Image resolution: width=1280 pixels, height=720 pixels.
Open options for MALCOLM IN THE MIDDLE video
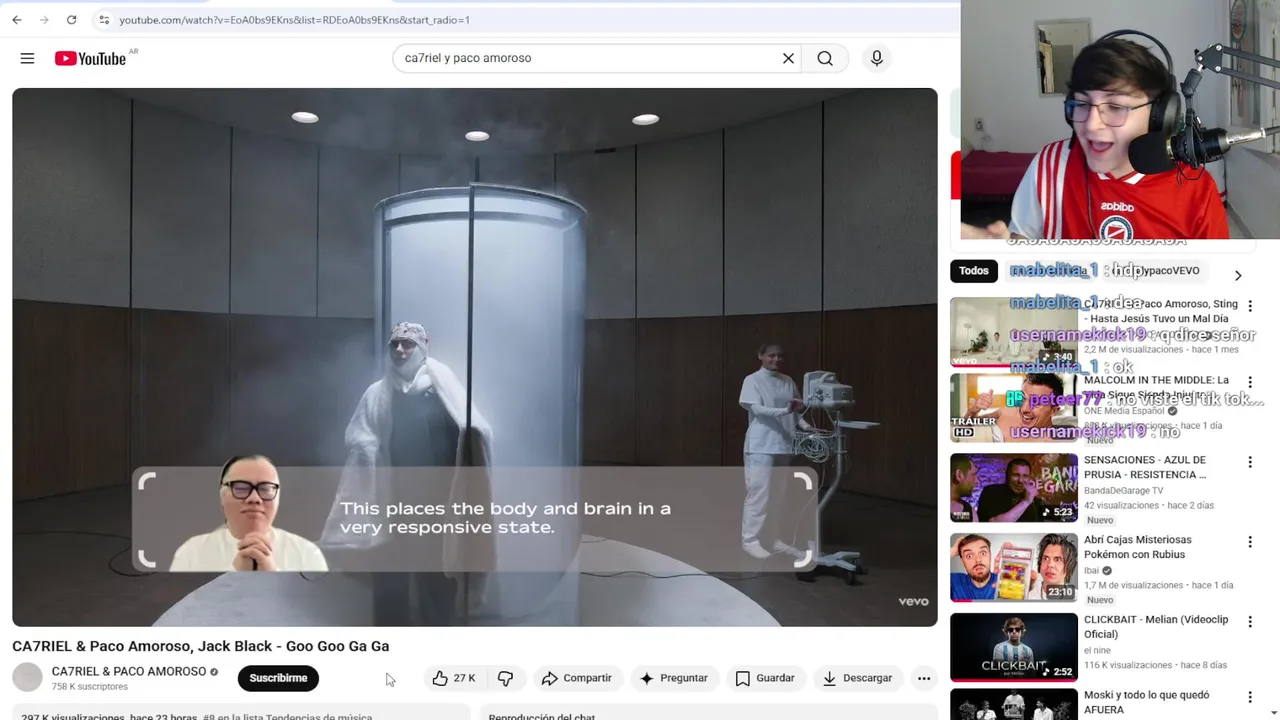click(x=1249, y=382)
